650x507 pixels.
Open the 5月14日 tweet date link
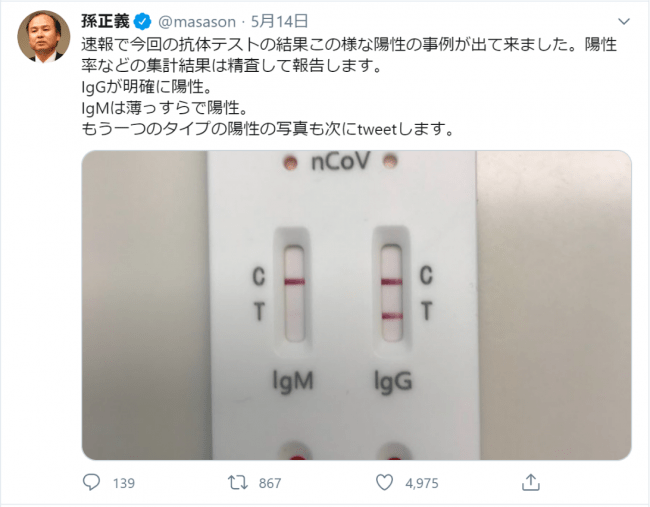point(279,21)
